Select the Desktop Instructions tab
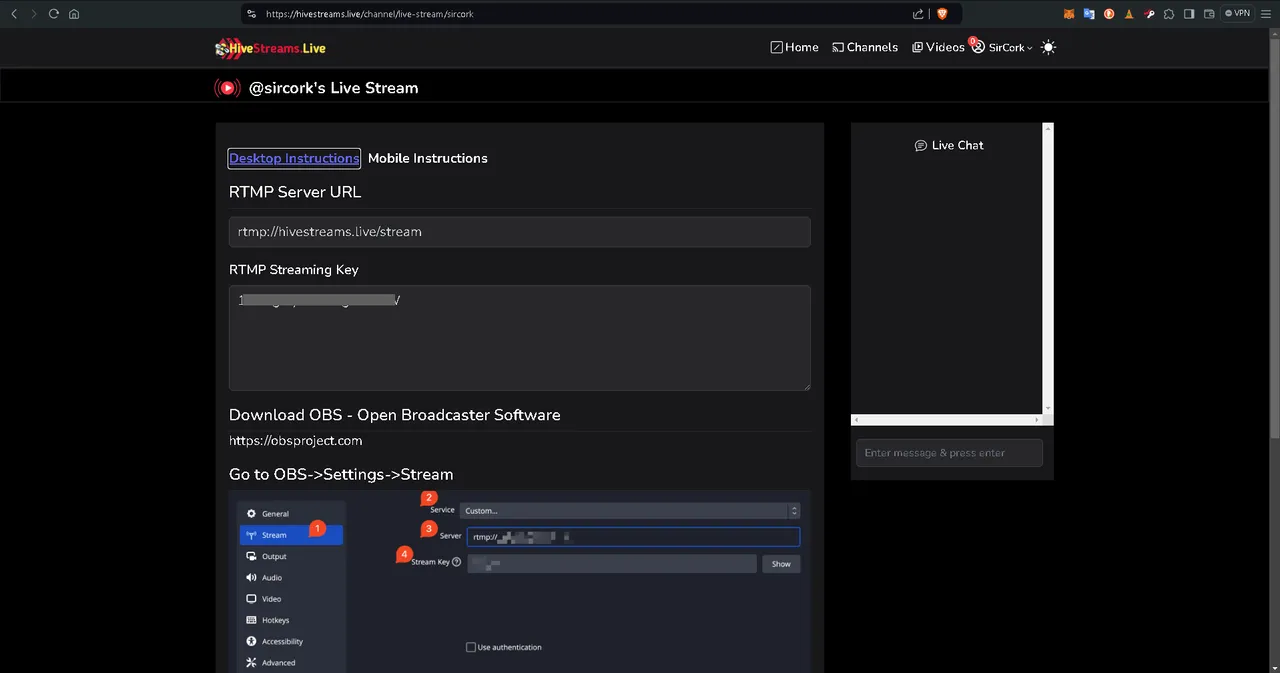Image resolution: width=1280 pixels, height=673 pixels. point(294,158)
